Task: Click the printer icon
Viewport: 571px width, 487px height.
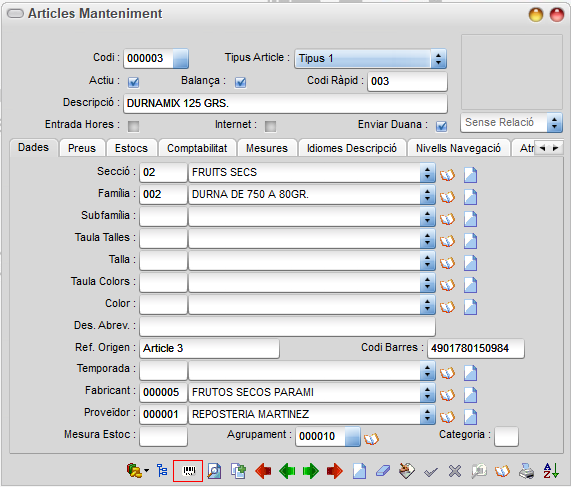Action: coord(526,471)
